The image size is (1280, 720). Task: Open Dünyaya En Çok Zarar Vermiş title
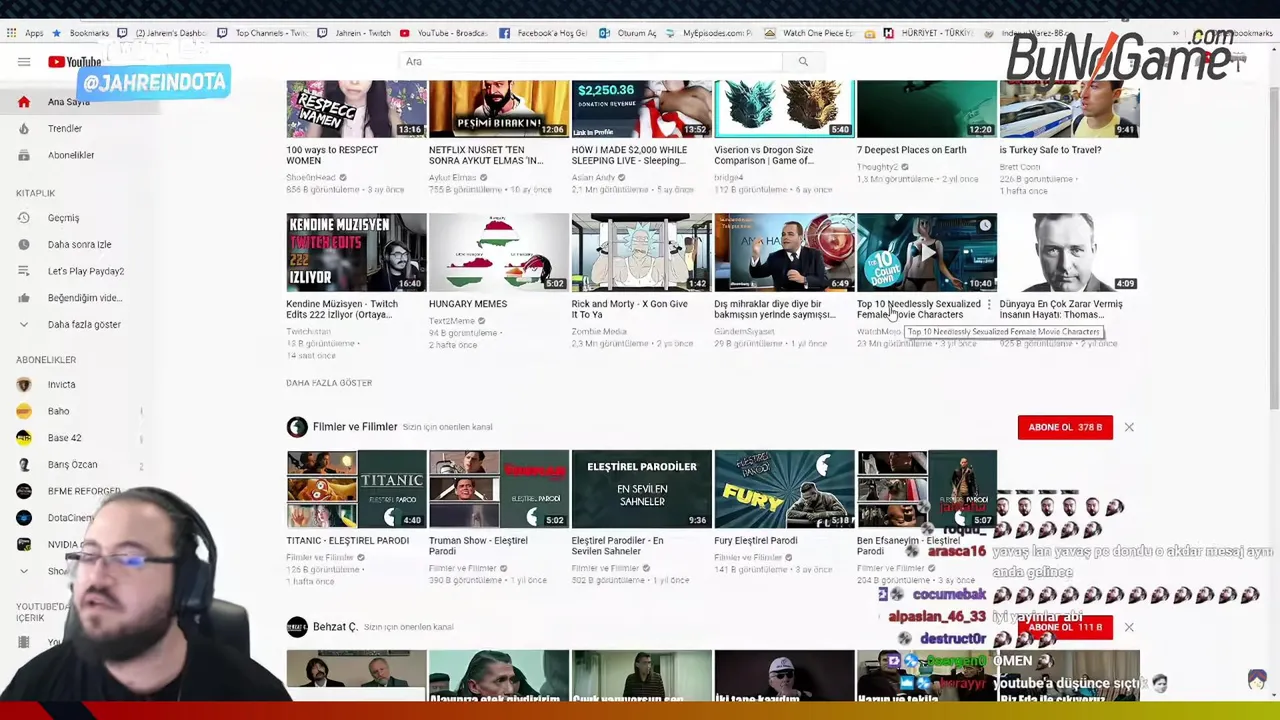tap(1060, 309)
